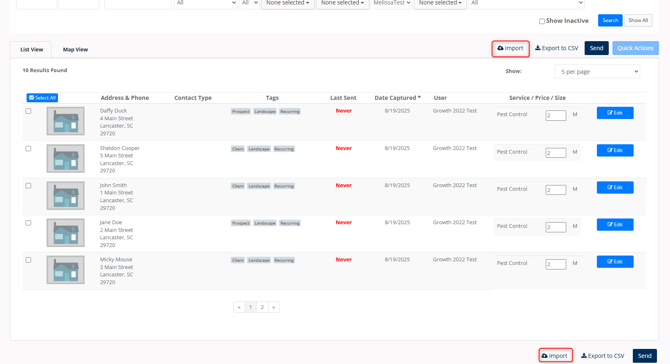Open Quick Actions menu

635,48
